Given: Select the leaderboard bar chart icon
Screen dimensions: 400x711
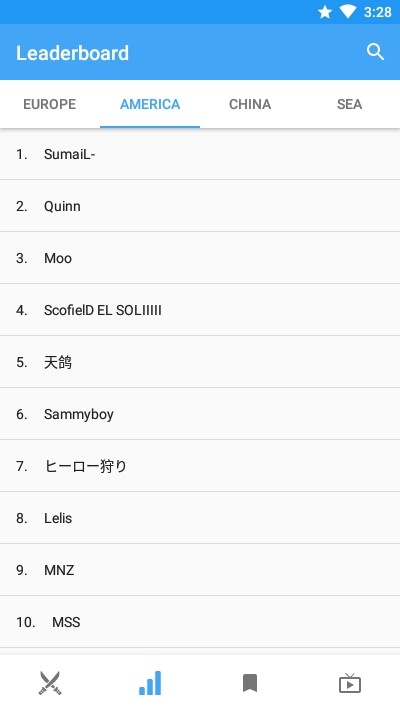Looking at the screenshot, I should point(150,683).
